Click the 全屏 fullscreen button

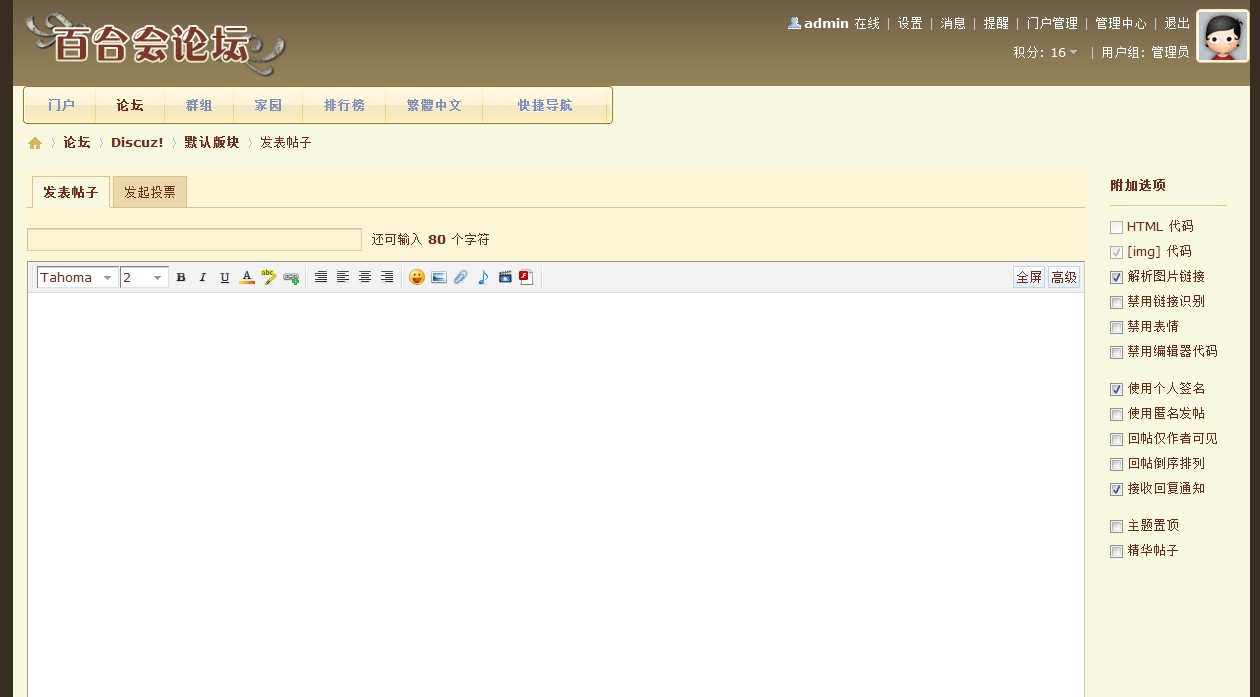1029,277
